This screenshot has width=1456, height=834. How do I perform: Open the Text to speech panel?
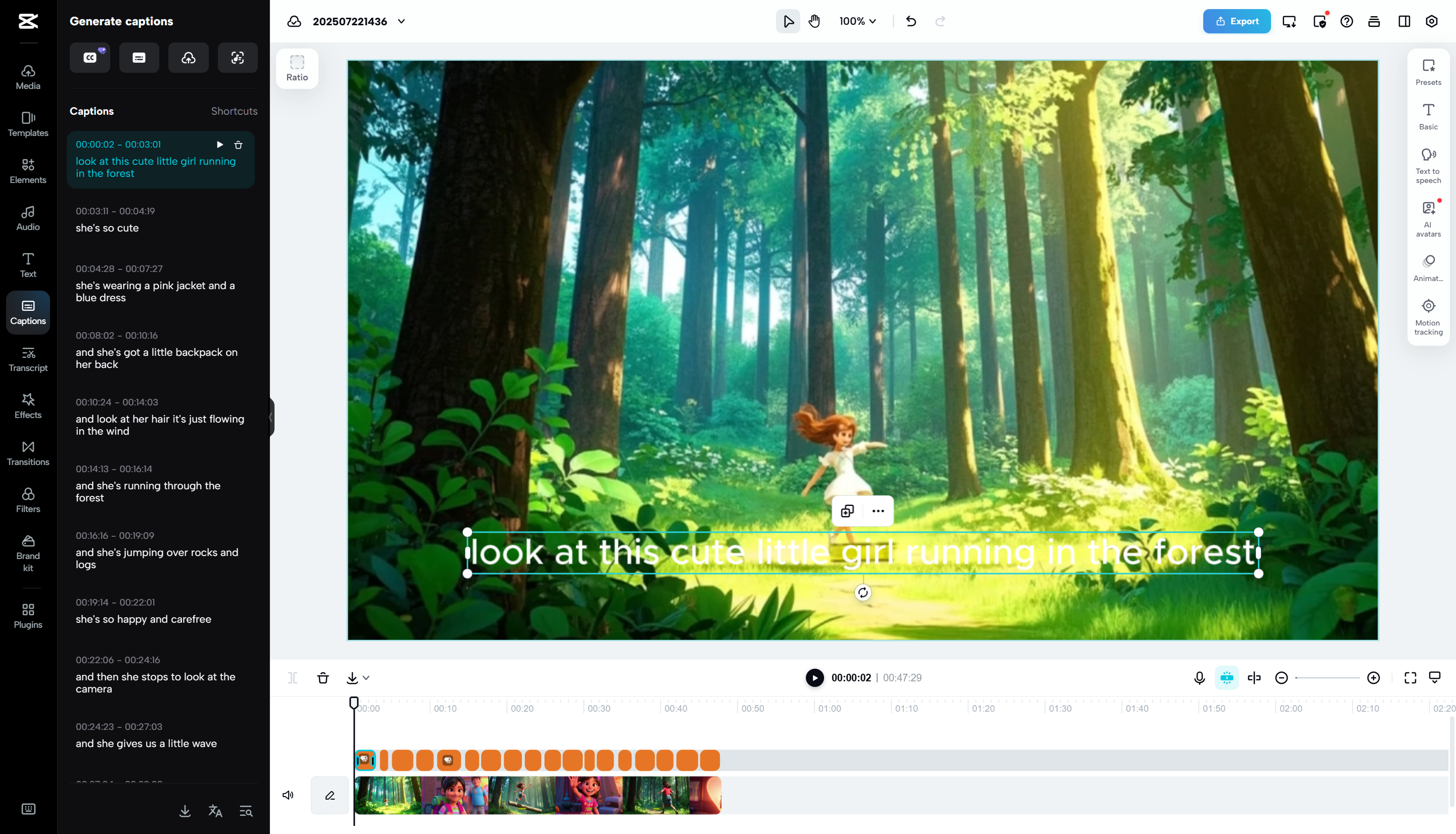click(1427, 165)
